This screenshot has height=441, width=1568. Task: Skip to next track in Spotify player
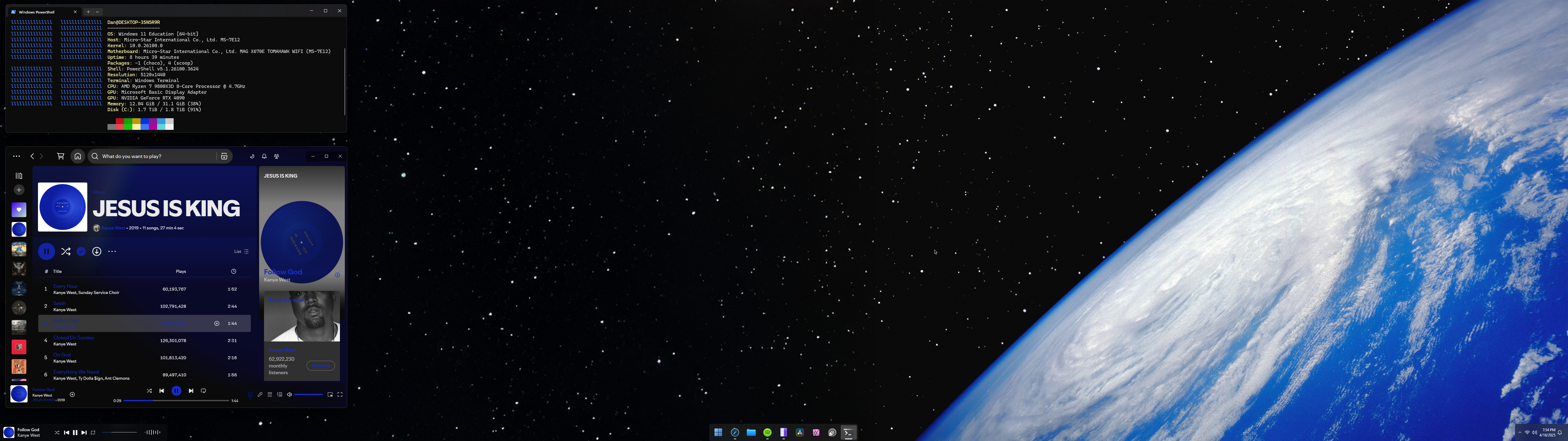(x=191, y=391)
